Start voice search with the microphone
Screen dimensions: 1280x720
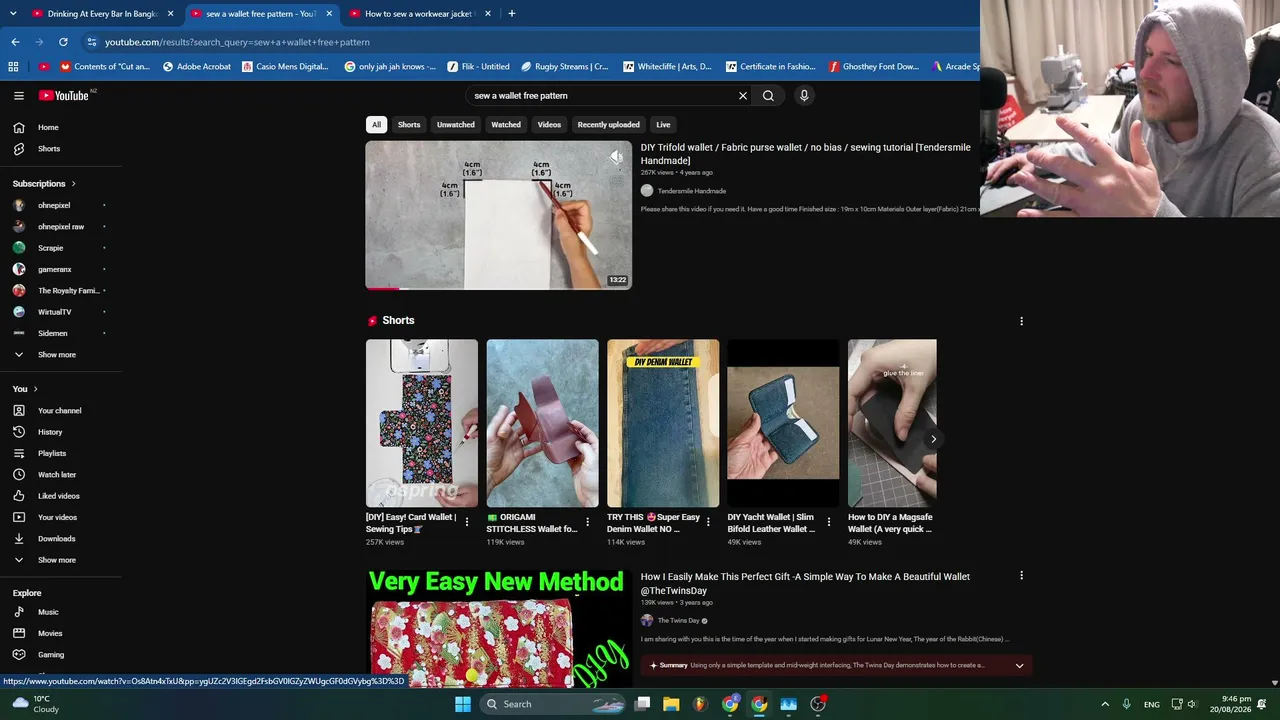(804, 96)
